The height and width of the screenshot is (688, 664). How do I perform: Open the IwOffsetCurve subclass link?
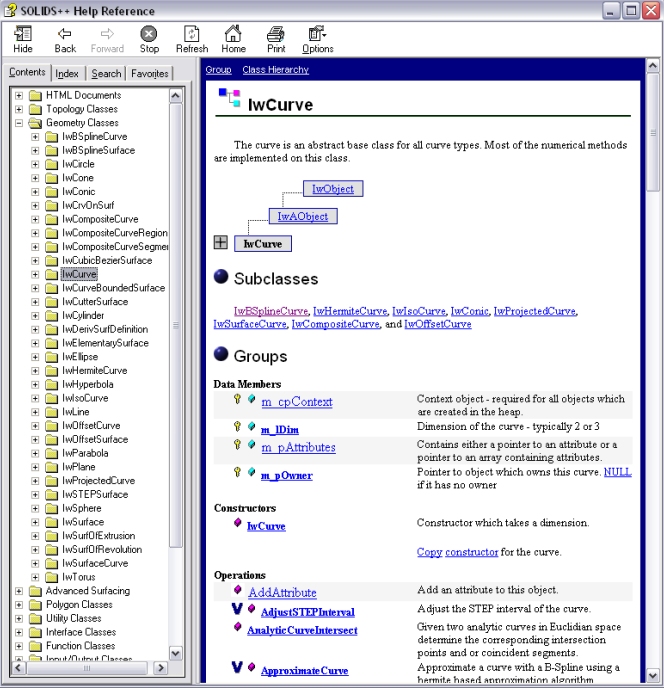click(x=438, y=324)
